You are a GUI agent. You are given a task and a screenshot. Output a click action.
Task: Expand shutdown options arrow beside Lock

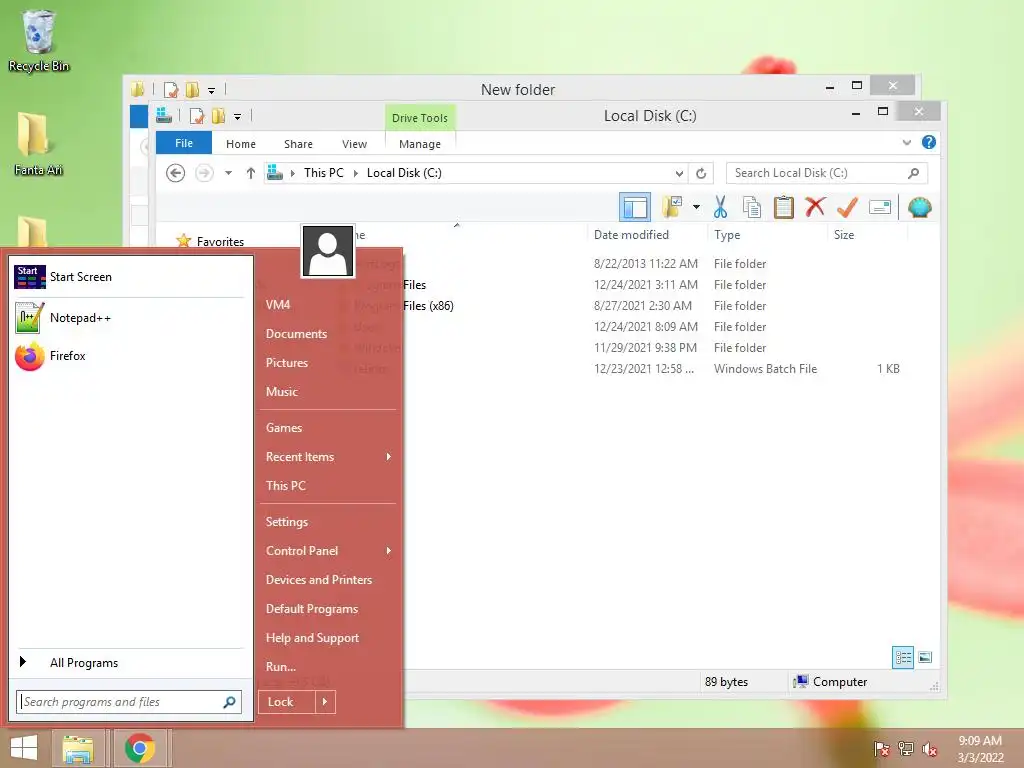(x=325, y=702)
